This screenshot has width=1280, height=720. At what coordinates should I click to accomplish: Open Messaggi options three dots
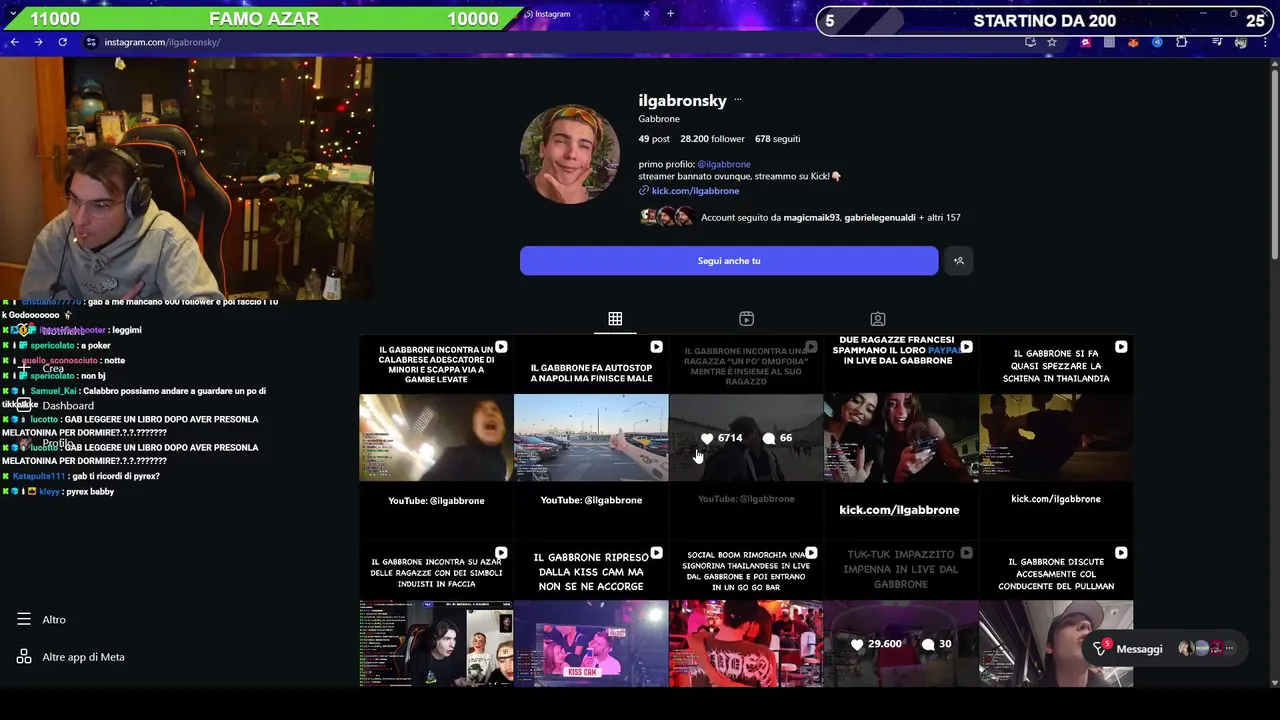tap(1229, 649)
